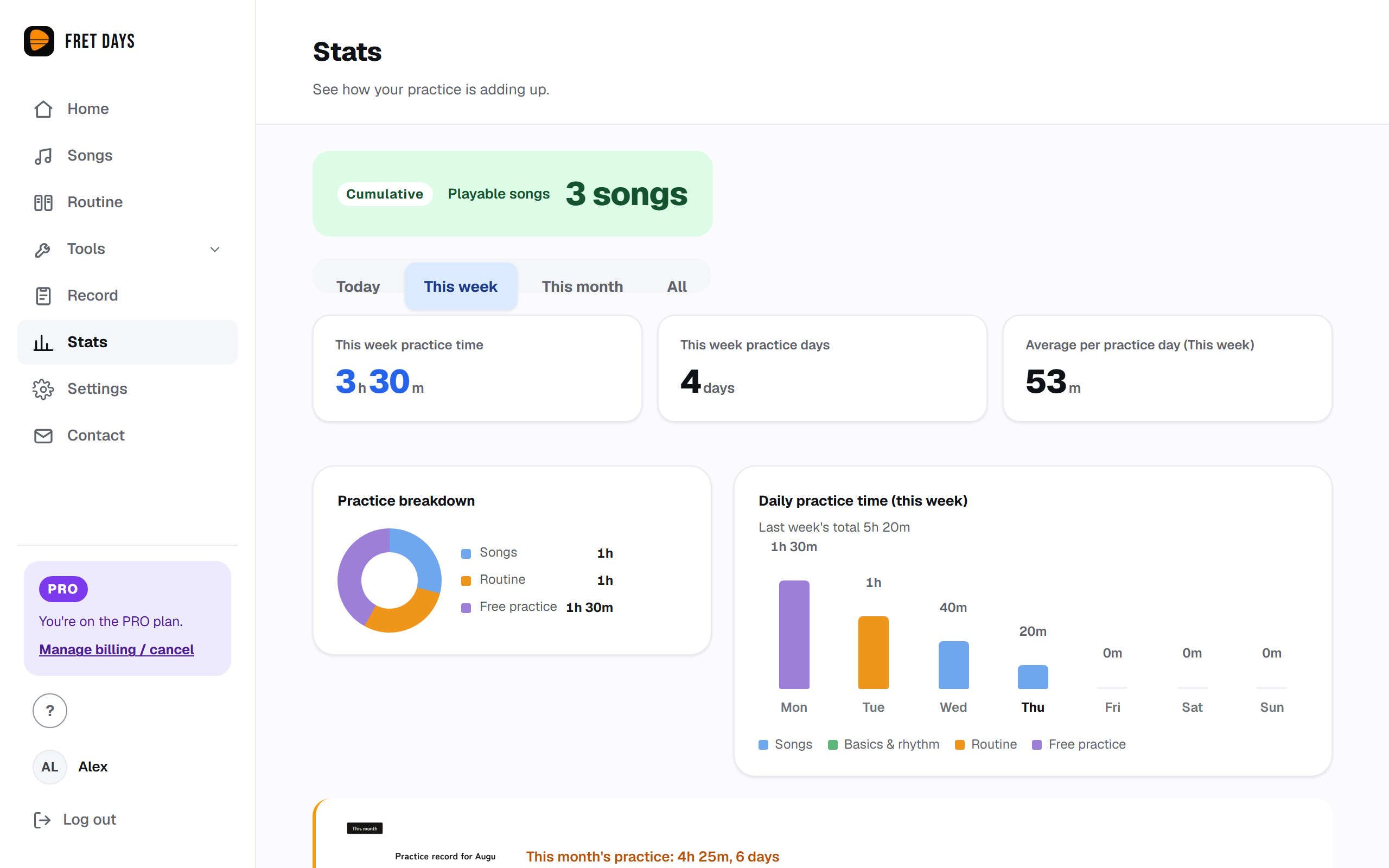The width and height of the screenshot is (1389, 868).
Task: Click the Log out label
Action: coord(90,820)
